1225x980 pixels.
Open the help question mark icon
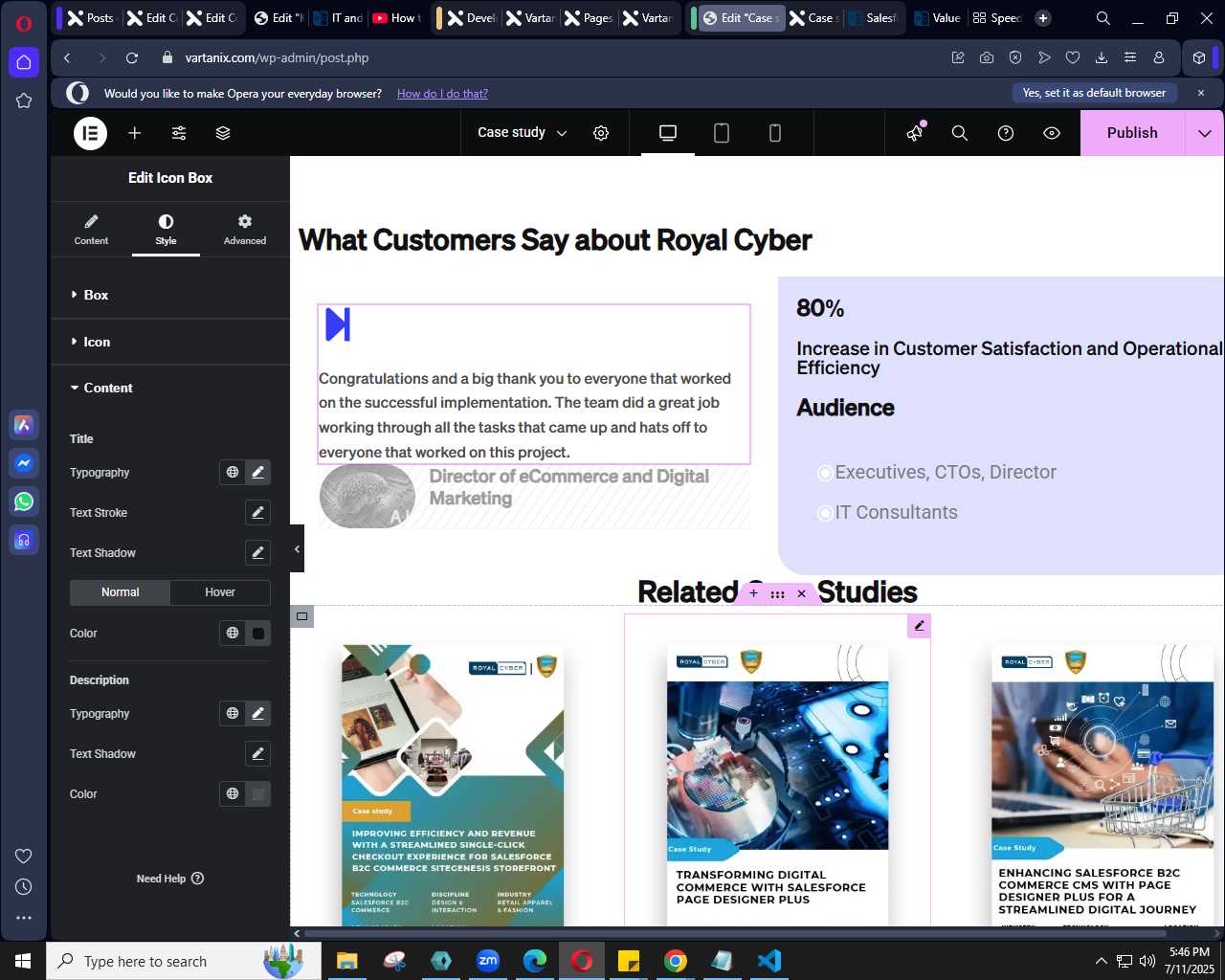[x=1006, y=133]
